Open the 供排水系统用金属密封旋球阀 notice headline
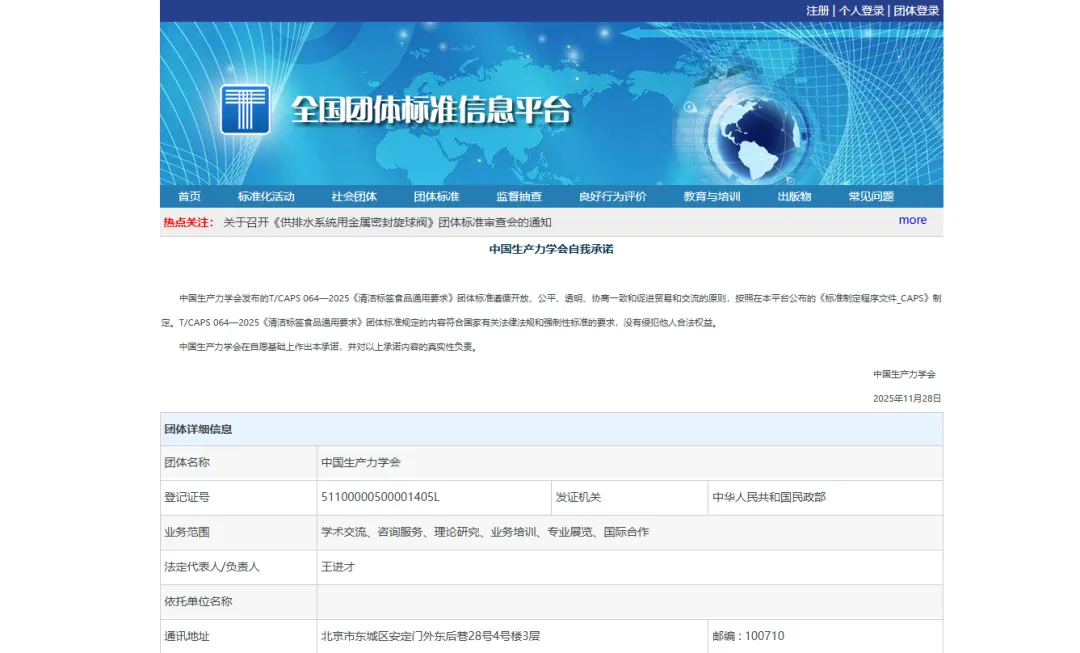 point(387,222)
